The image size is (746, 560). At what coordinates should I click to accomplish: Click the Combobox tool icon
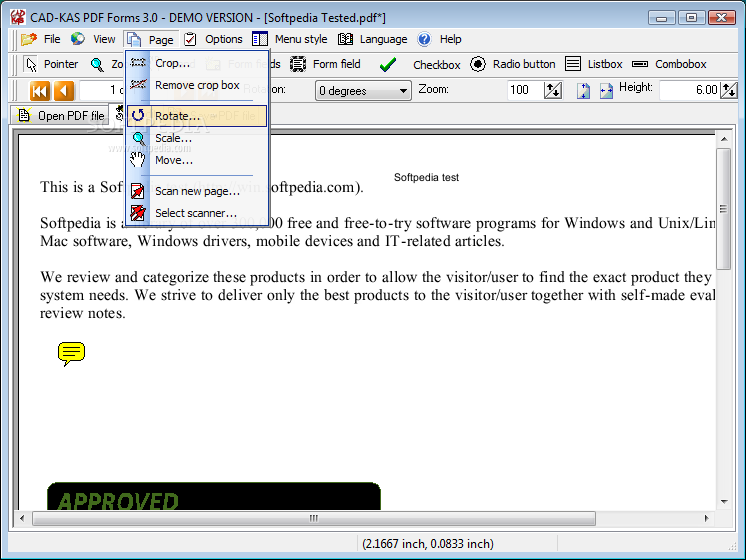pos(640,64)
